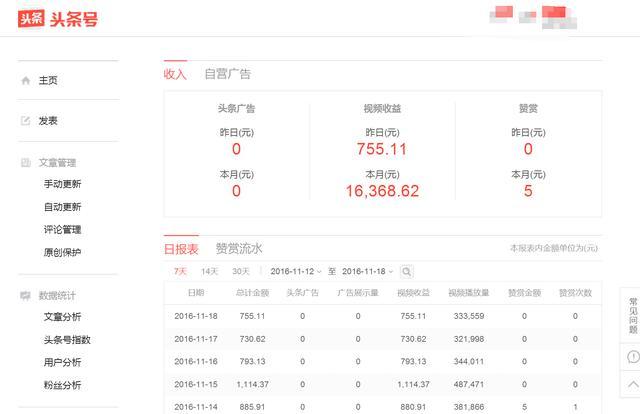Image resolution: width=640 pixels, height=414 pixels.
Task: Click 文章管理 section header
Action: pyautogui.click(x=57, y=163)
